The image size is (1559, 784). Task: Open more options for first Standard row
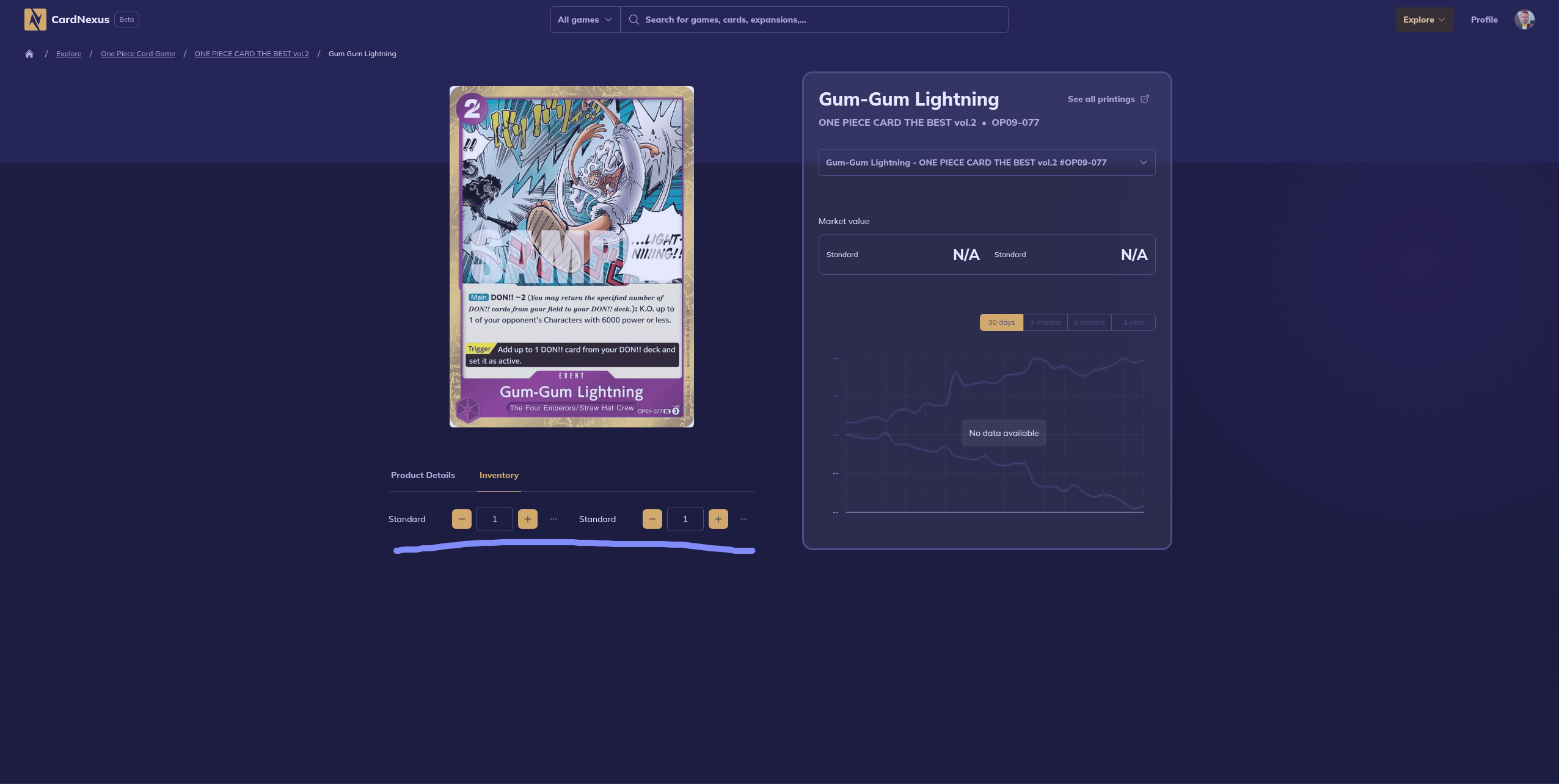point(553,519)
